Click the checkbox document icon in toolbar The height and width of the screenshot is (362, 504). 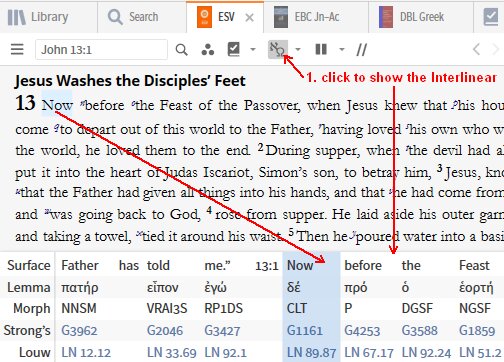click(x=233, y=49)
